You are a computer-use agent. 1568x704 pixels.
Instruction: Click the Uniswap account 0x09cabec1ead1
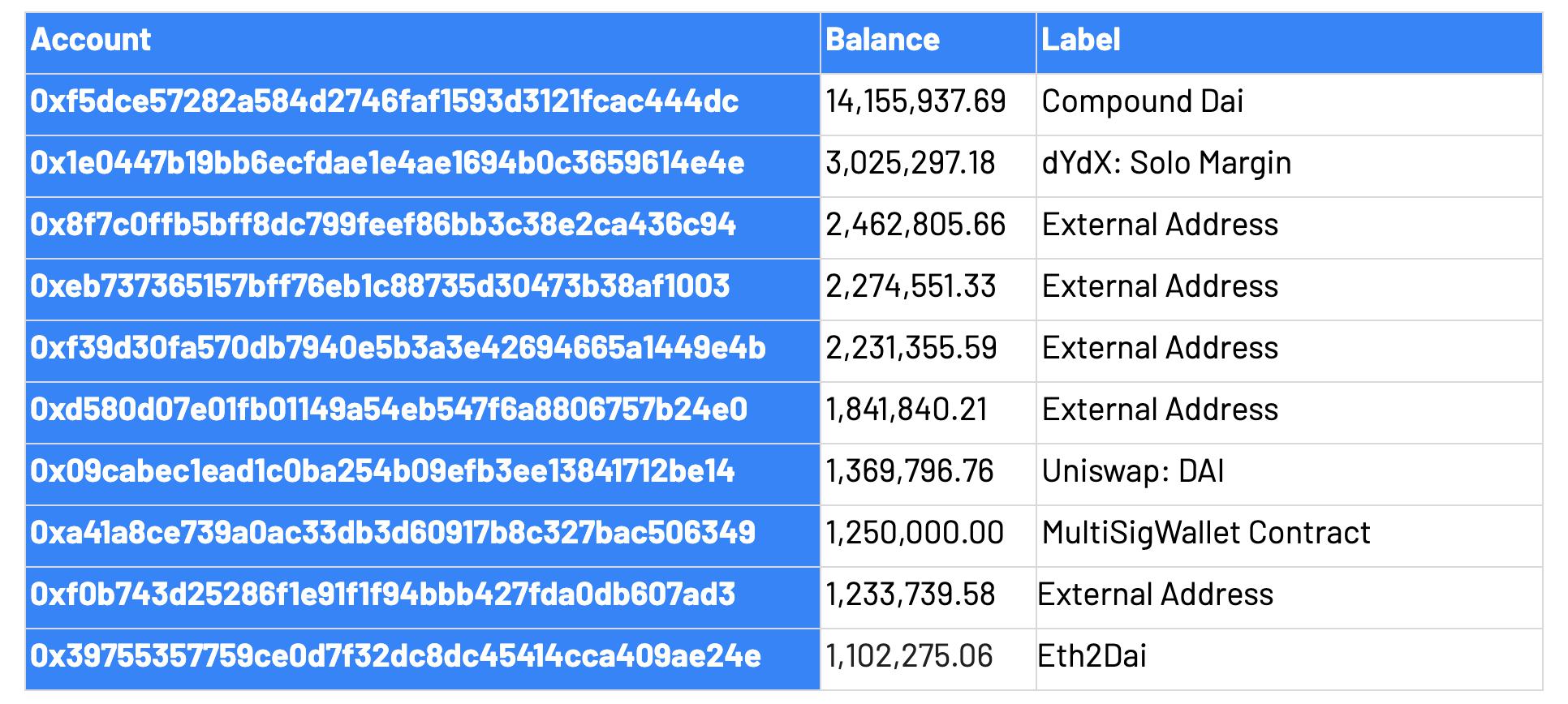[382, 471]
